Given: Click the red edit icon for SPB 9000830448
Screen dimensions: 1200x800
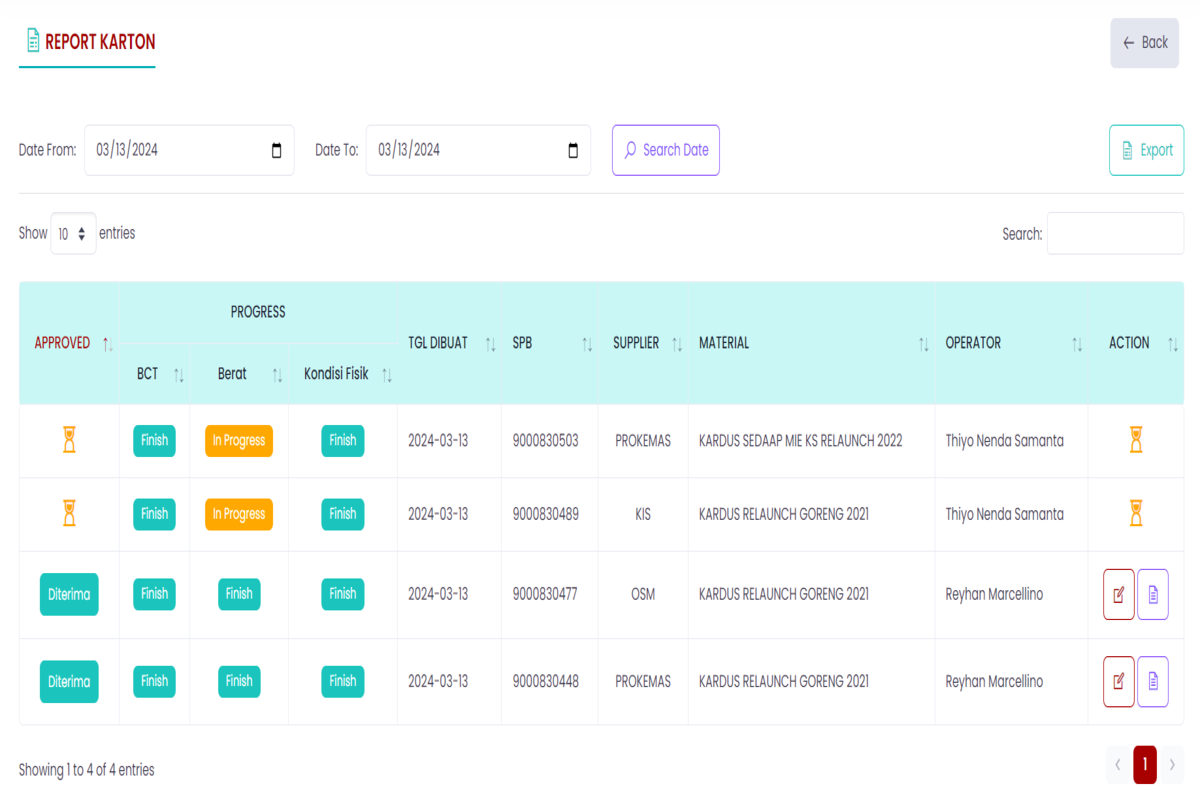Looking at the screenshot, I should pos(1118,682).
